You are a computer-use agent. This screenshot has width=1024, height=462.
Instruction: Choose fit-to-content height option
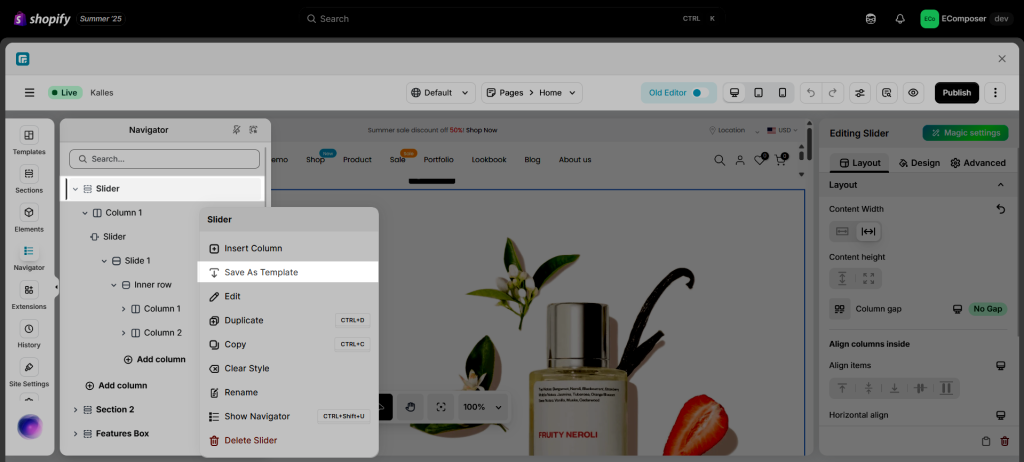[x=842, y=279]
